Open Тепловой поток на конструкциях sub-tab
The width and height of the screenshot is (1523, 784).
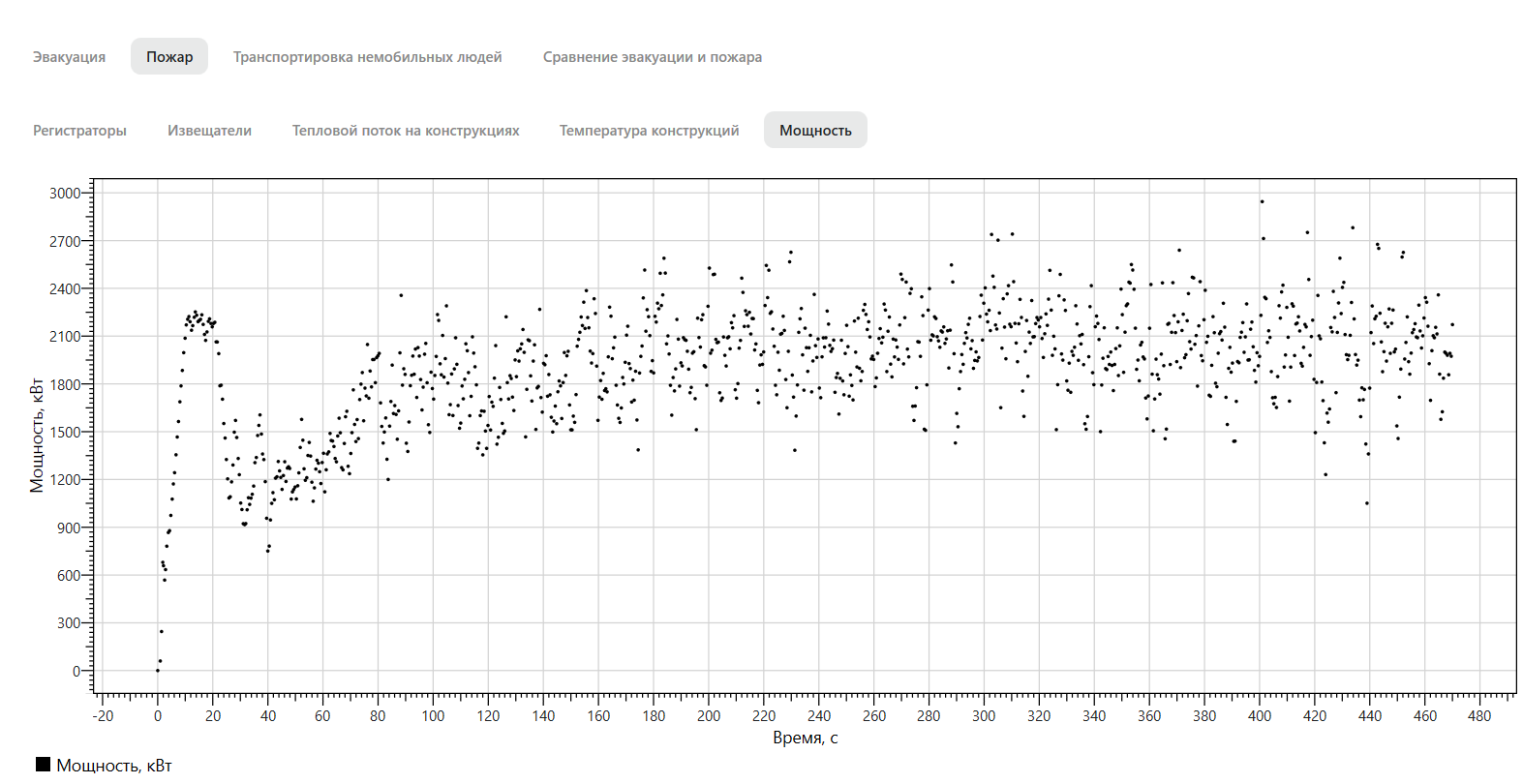pyautogui.click(x=406, y=131)
